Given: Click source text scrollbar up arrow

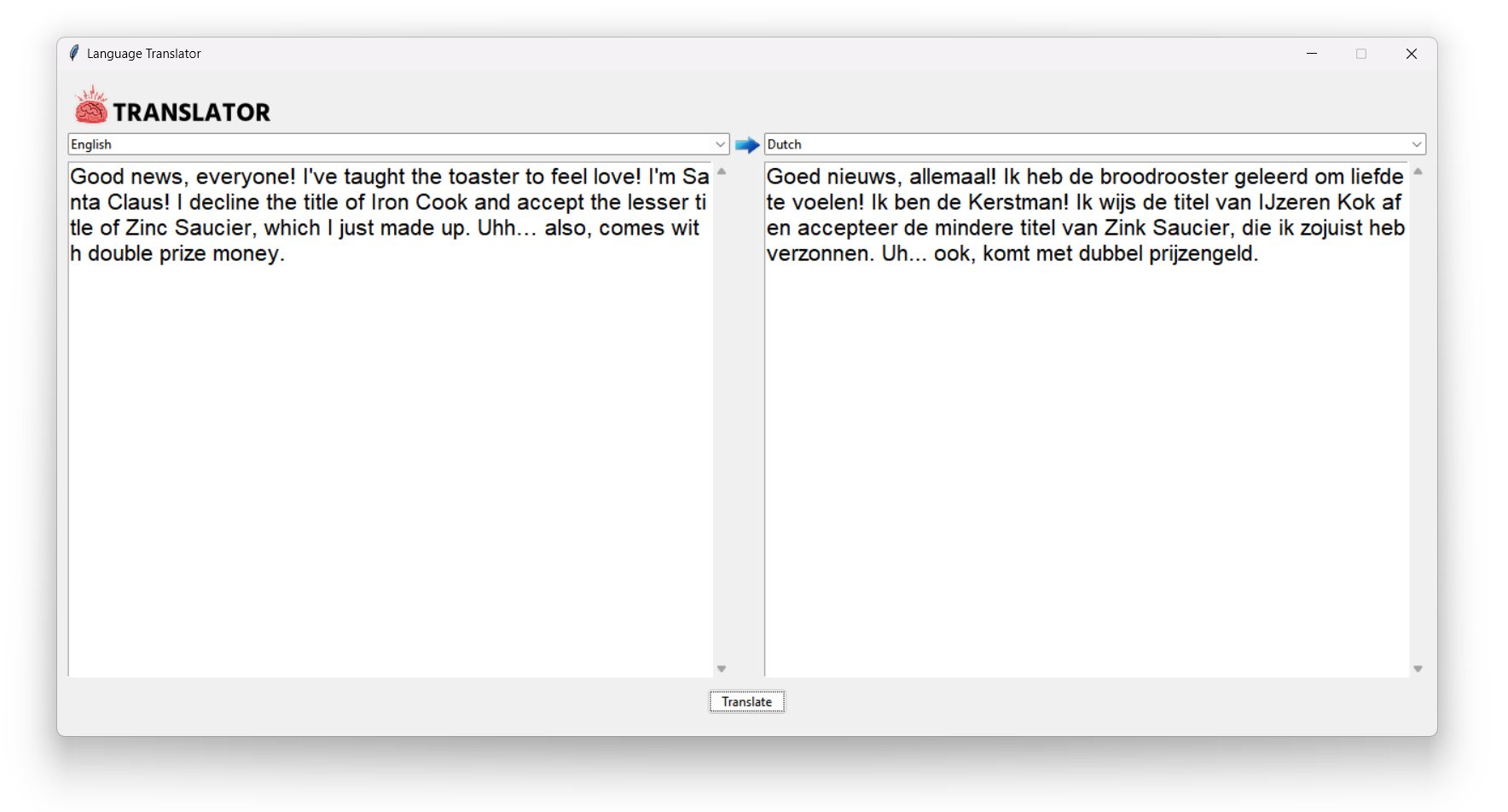Looking at the screenshot, I should pyautogui.click(x=722, y=171).
